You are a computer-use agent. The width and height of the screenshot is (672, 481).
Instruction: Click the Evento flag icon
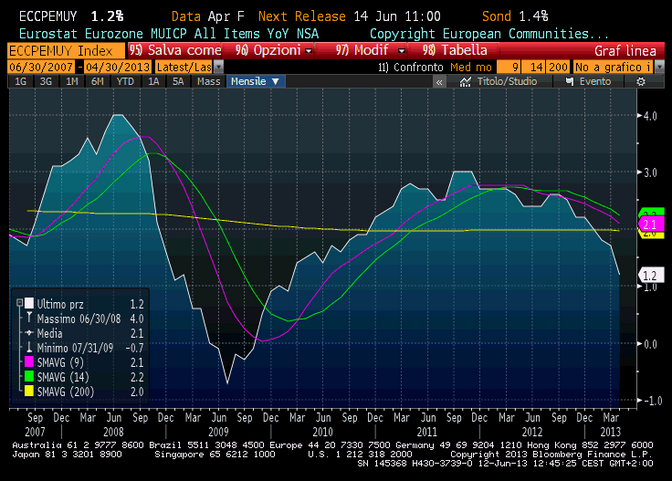(x=573, y=81)
